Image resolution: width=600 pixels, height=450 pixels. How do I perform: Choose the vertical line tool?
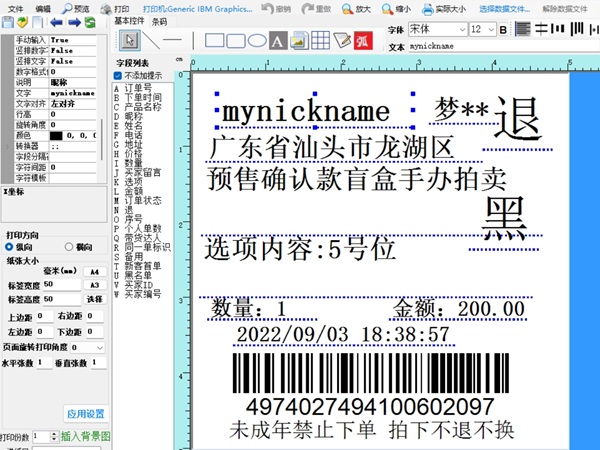coord(193,41)
